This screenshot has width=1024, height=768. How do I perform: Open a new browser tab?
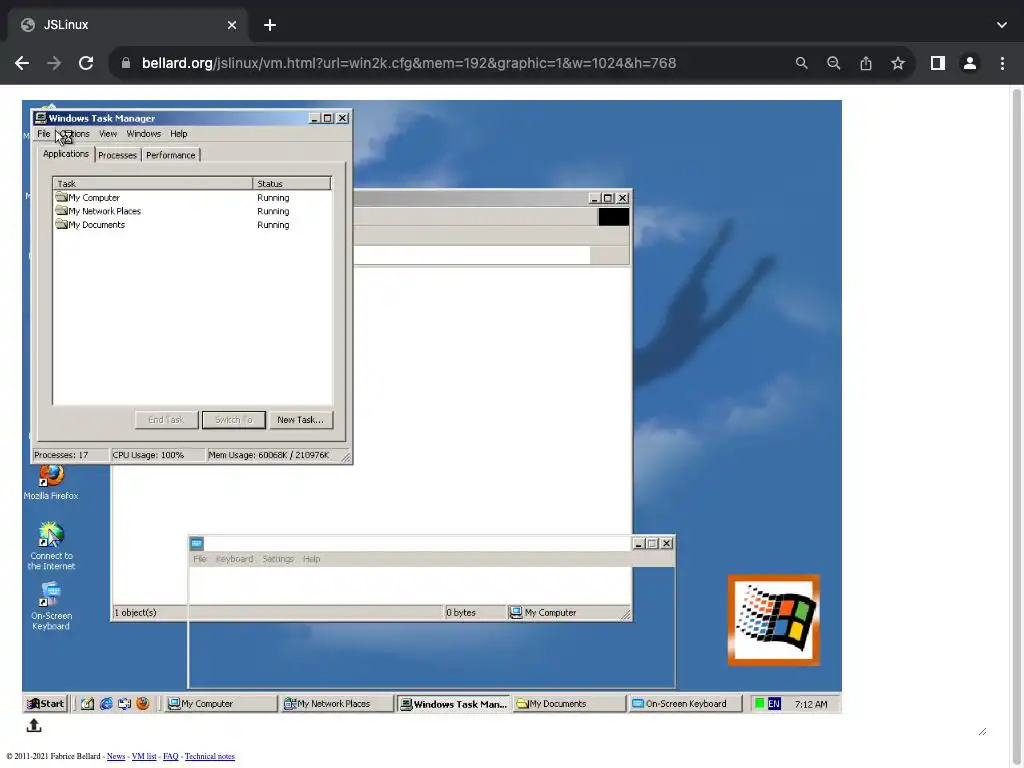270,25
